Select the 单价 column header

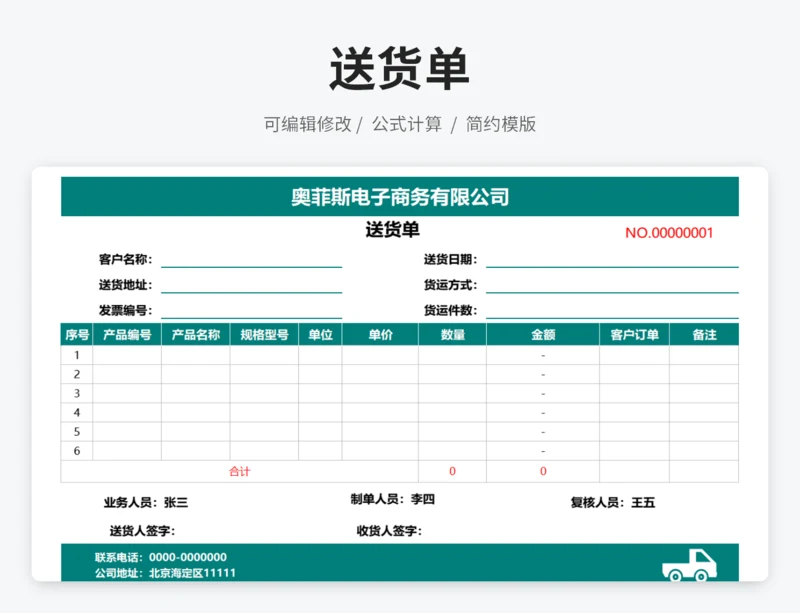point(380,335)
